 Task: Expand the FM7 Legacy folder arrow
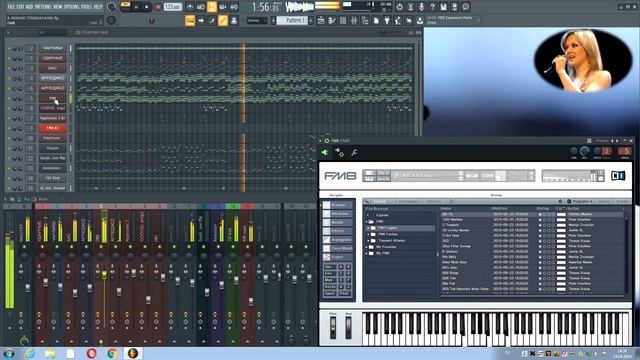pyautogui.click(x=369, y=228)
